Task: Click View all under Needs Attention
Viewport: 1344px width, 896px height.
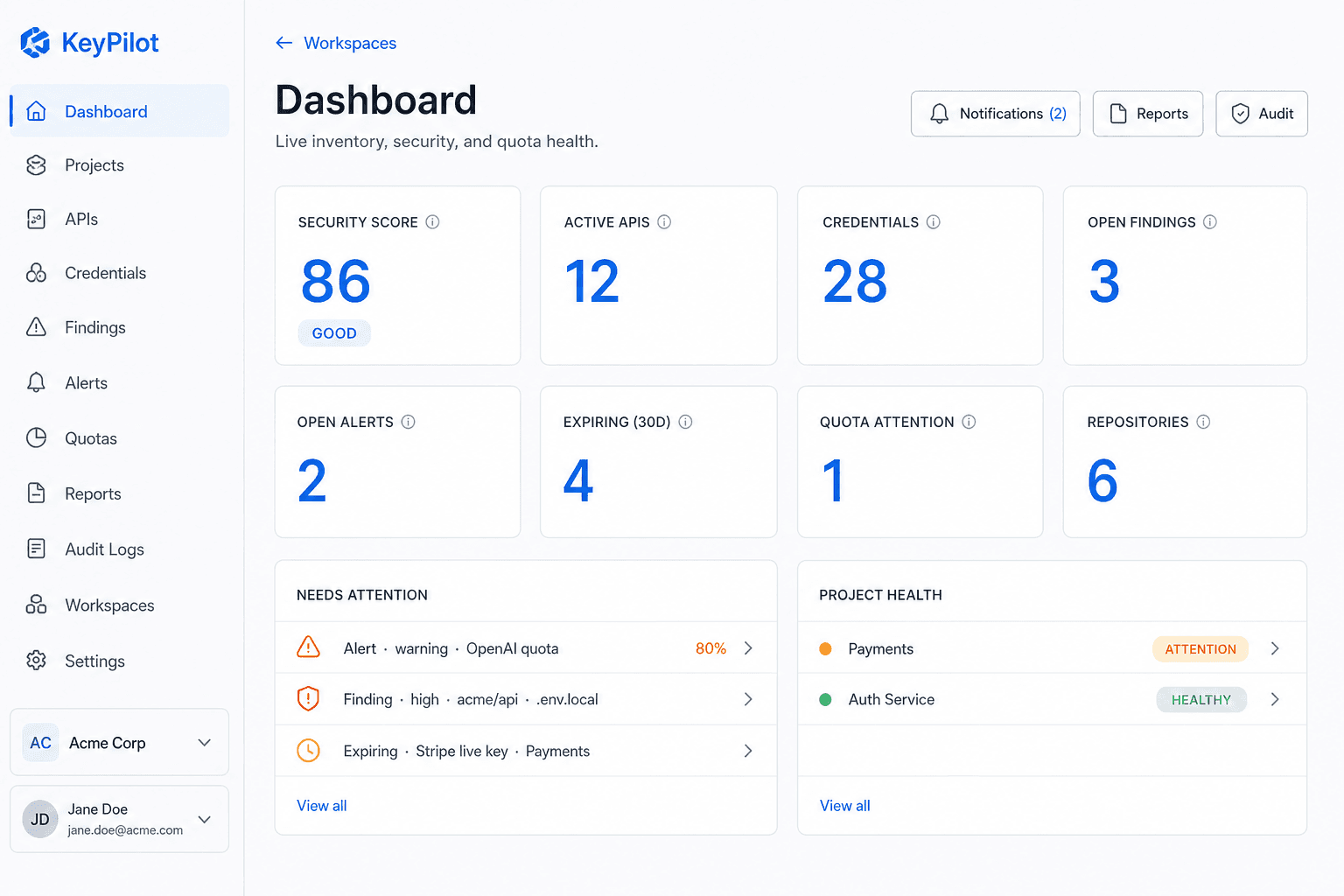Action: 322,806
